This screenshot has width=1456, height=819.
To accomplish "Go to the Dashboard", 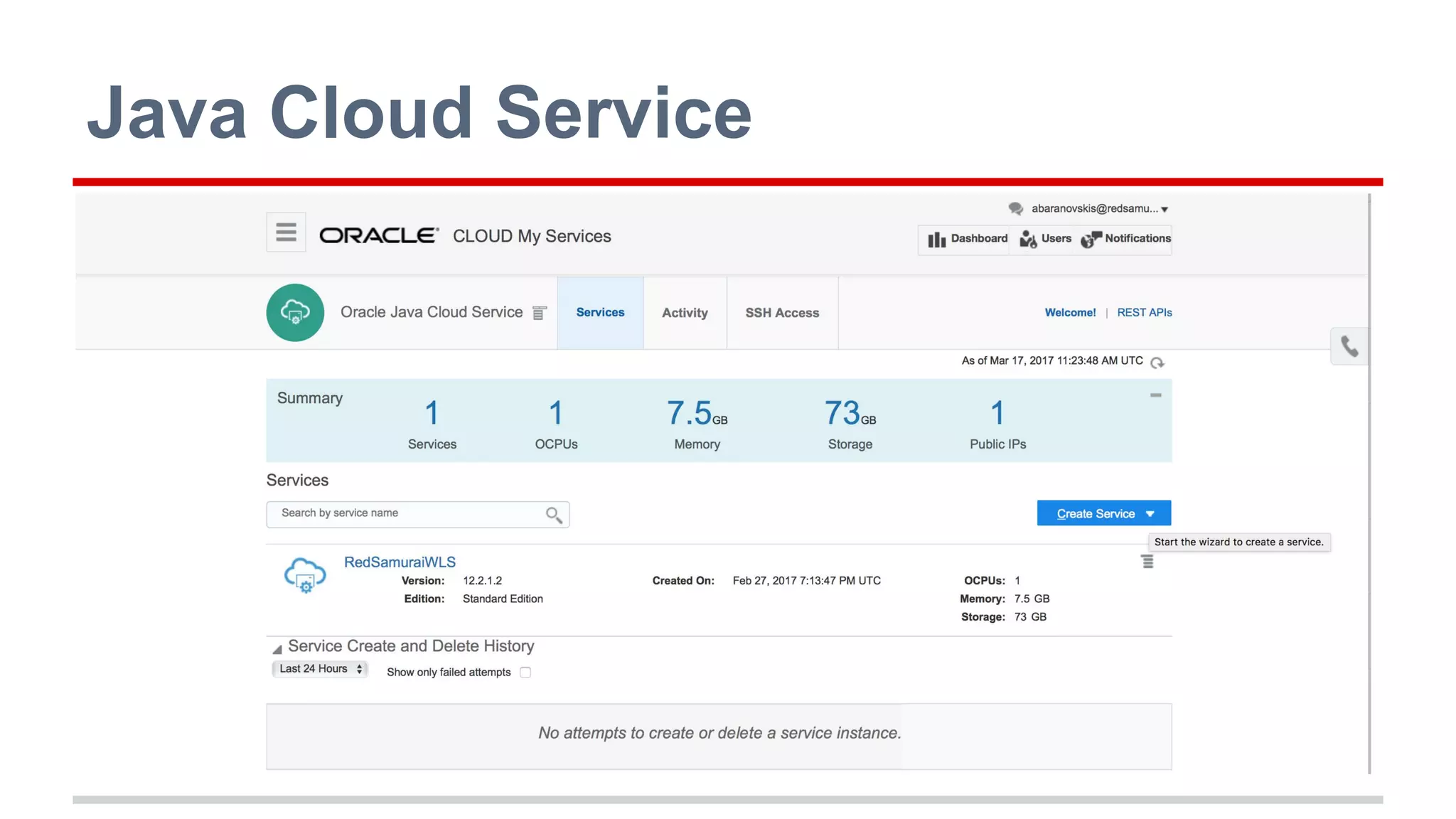I will coord(968,239).
